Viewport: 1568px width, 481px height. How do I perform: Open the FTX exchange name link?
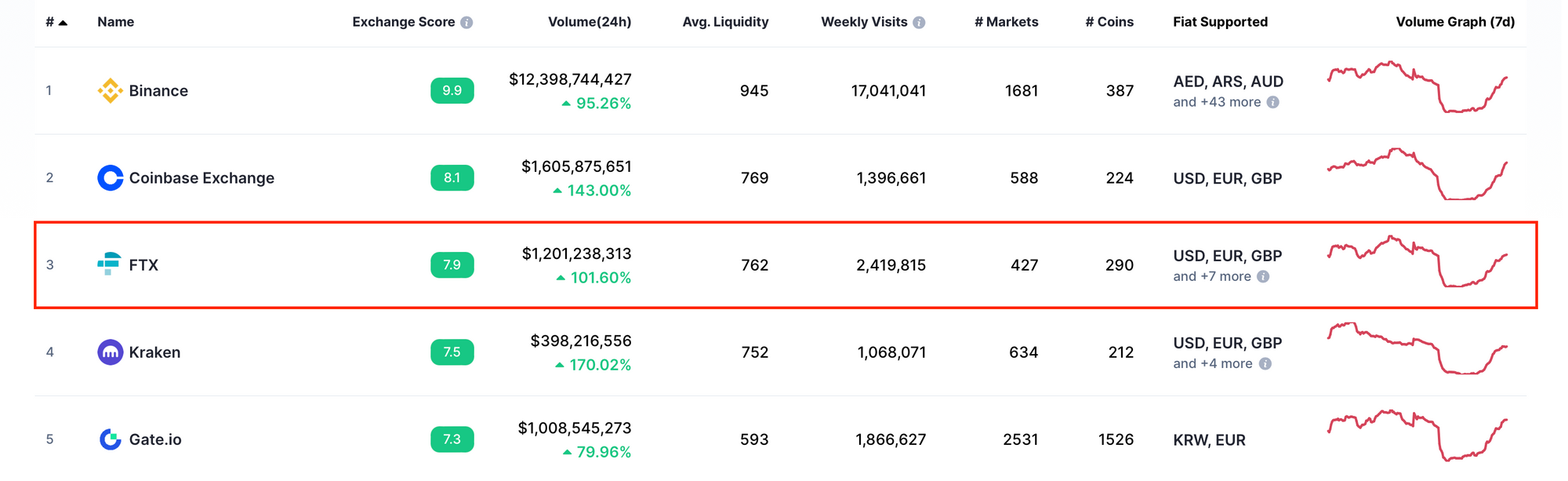[x=143, y=265]
